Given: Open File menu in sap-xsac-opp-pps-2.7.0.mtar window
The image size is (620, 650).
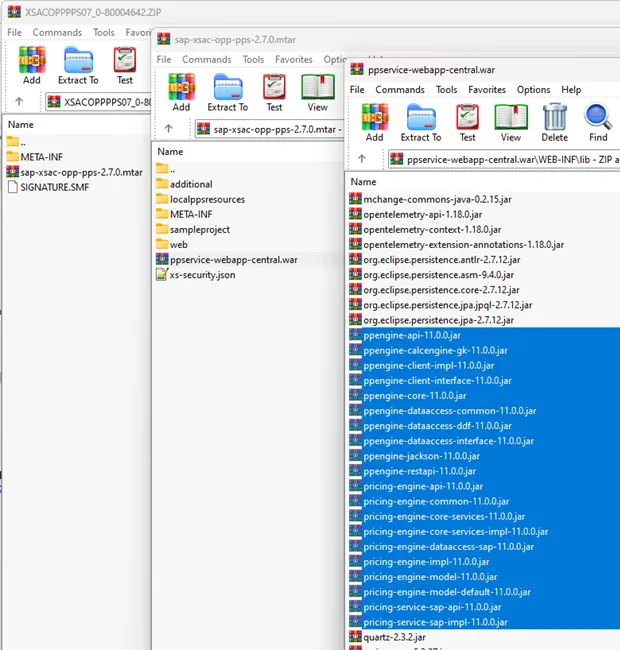Looking at the screenshot, I should coord(164,59).
